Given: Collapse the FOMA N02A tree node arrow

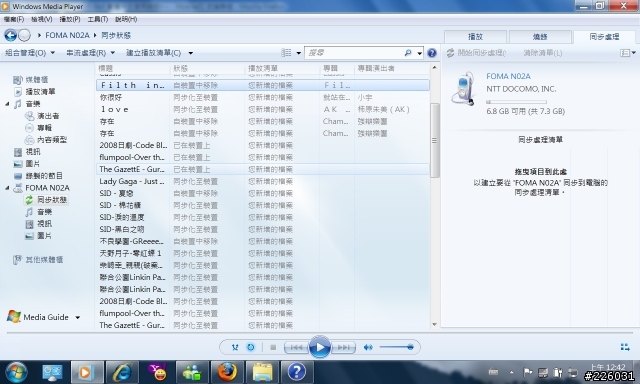Looking at the screenshot, I should 7,188.
